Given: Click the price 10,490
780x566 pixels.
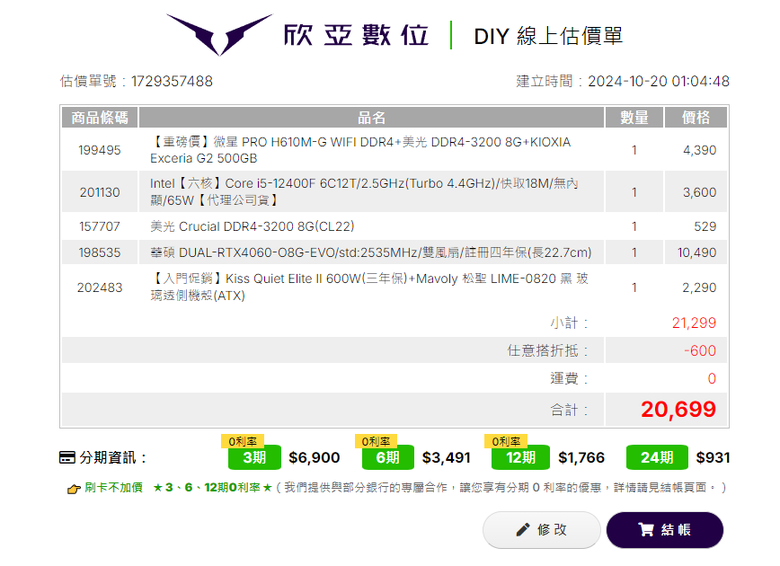Looking at the screenshot, I should click(x=696, y=253).
